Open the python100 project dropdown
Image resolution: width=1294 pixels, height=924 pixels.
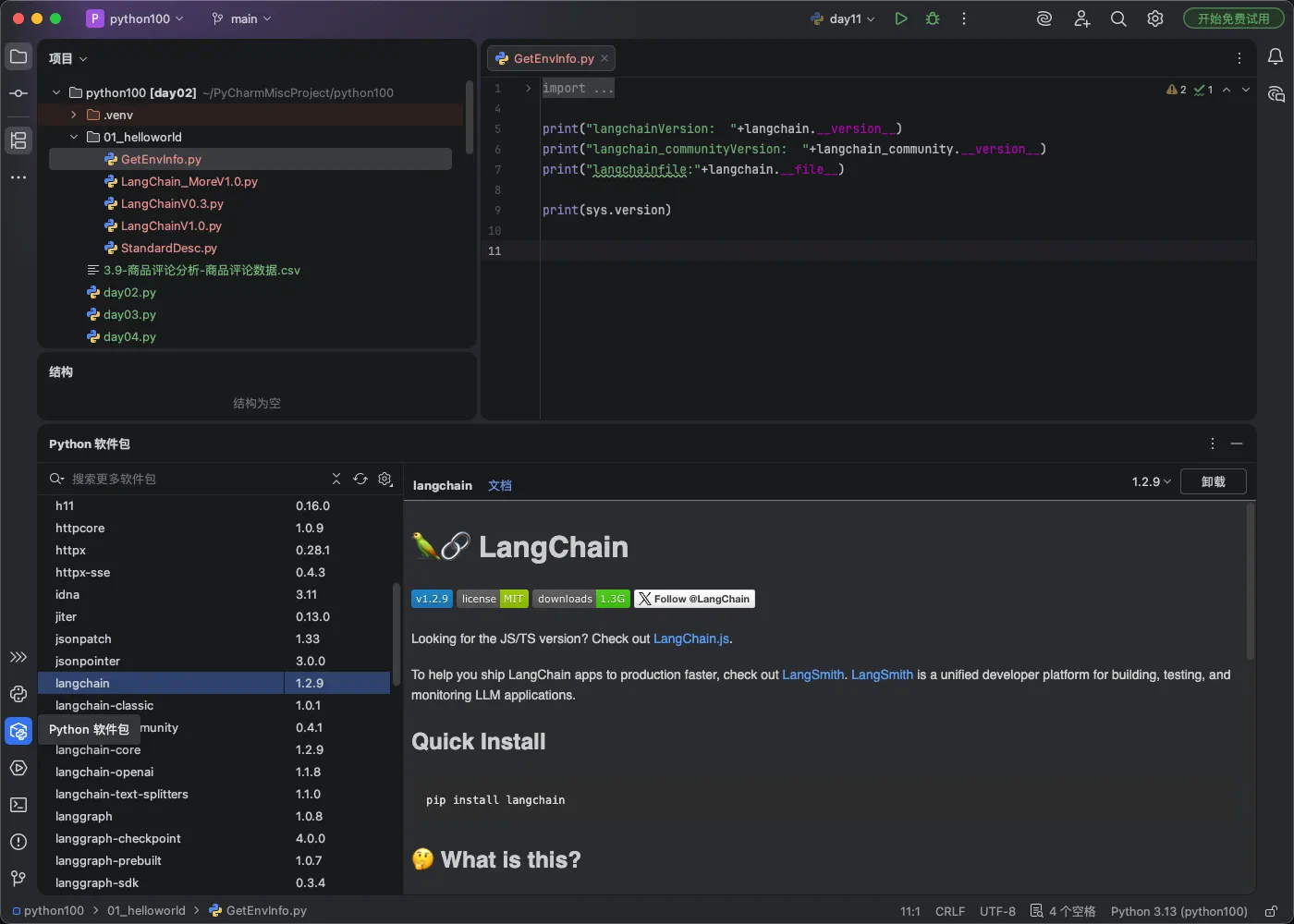(x=135, y=18)
